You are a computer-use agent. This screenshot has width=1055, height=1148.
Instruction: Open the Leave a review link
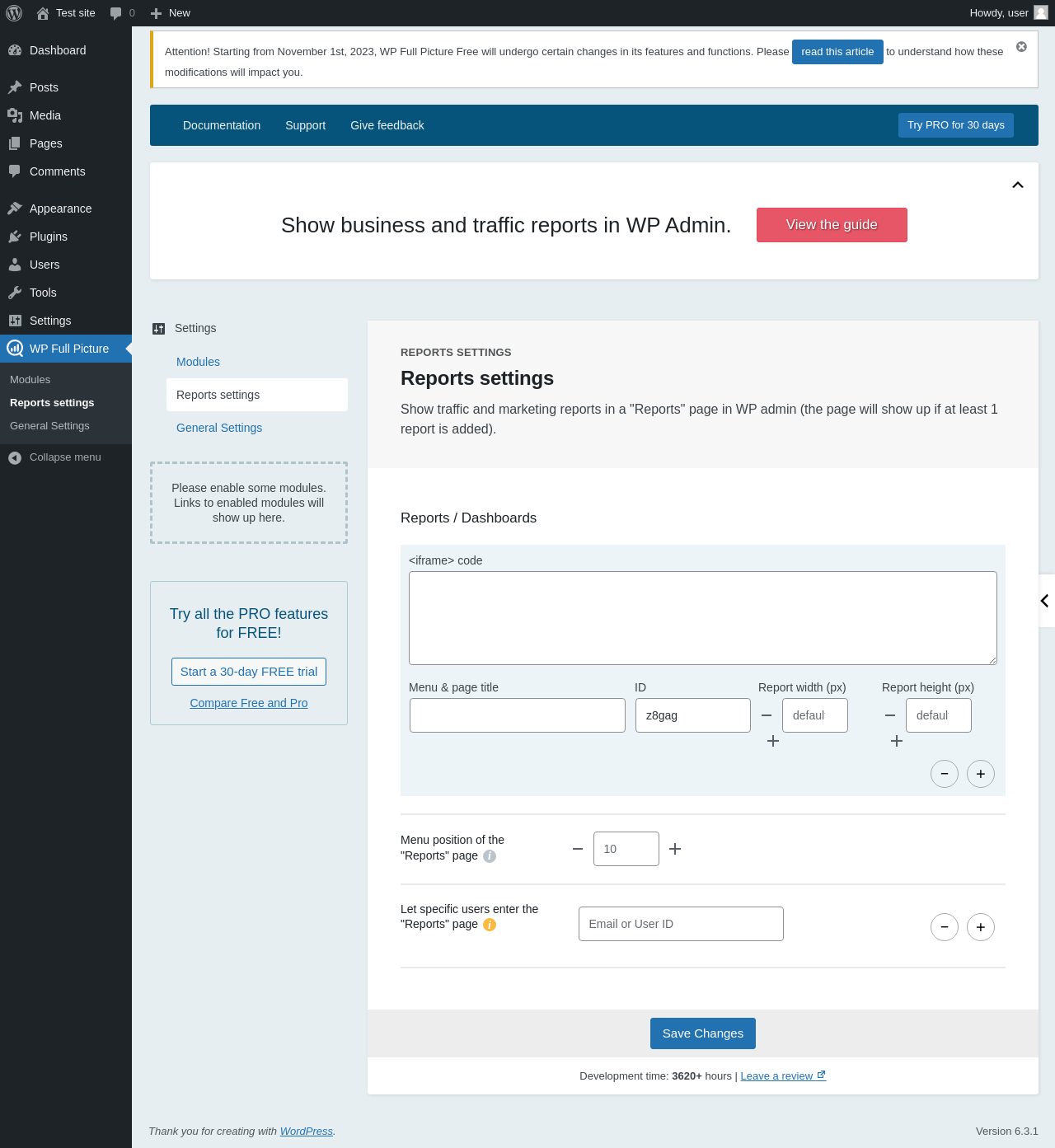783,1075
